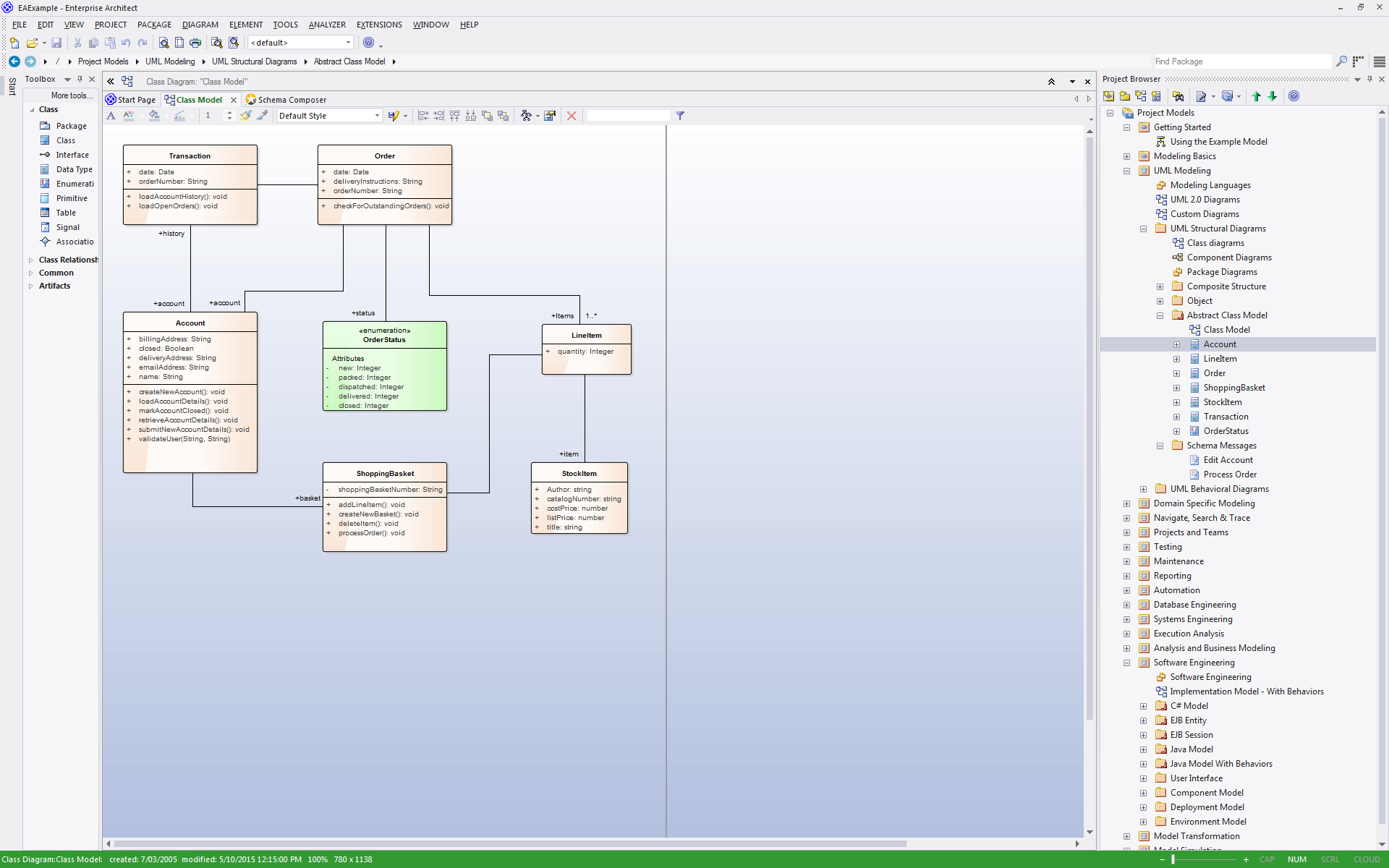This screenshot has height=868, width=1389.
Task: Collapse the UML Structural Diagrams folder
Action: [1143, 229]
